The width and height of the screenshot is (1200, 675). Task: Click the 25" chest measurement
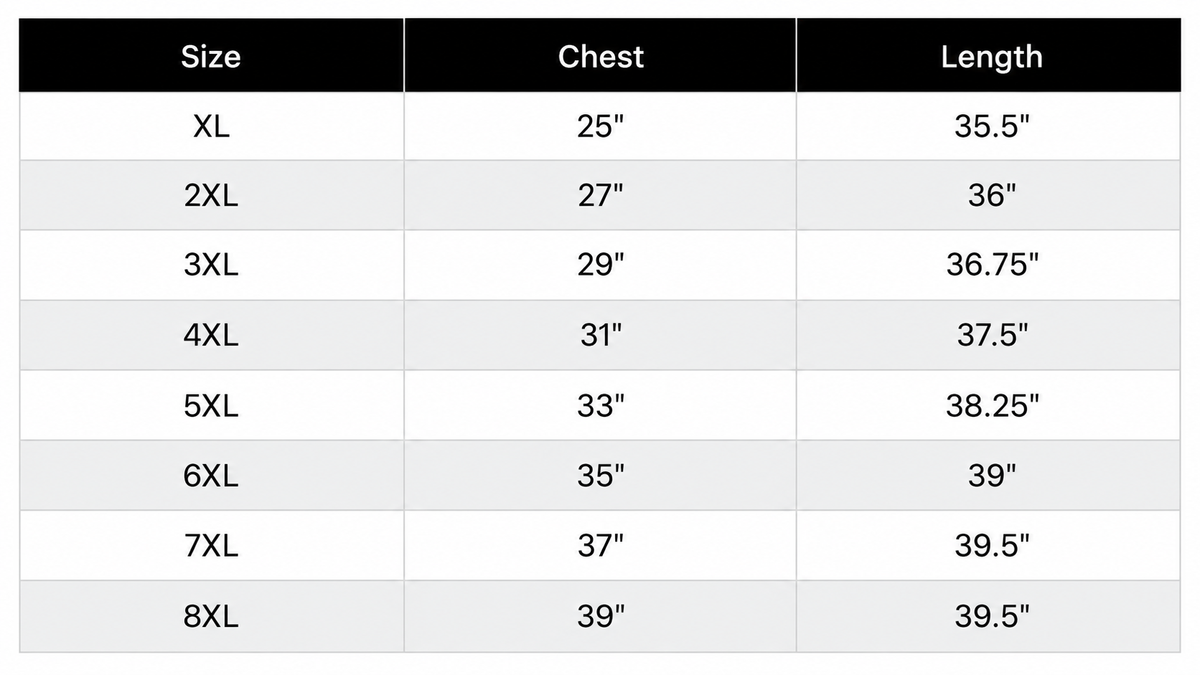tap(600, 127)
